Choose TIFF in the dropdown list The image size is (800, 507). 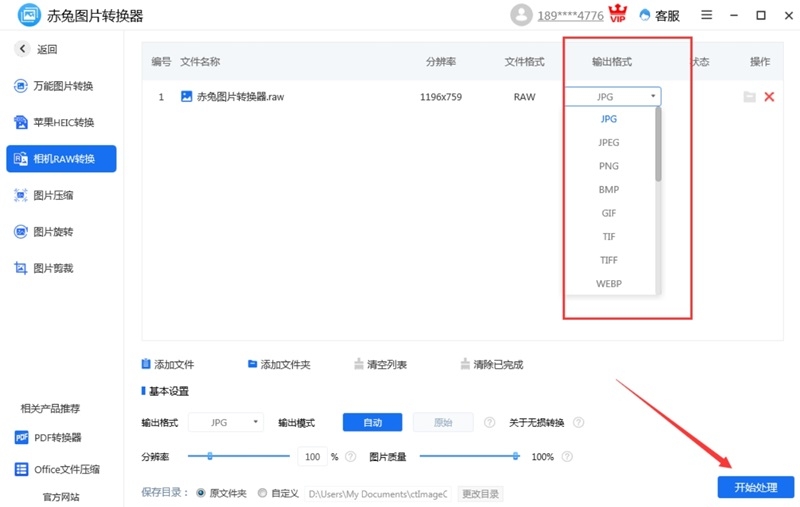(x=609, y=260)
